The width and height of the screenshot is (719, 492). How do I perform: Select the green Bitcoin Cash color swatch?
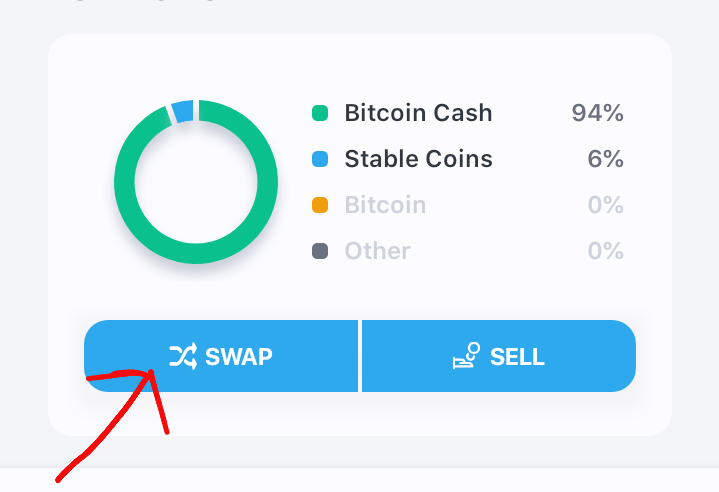[320, 113]
